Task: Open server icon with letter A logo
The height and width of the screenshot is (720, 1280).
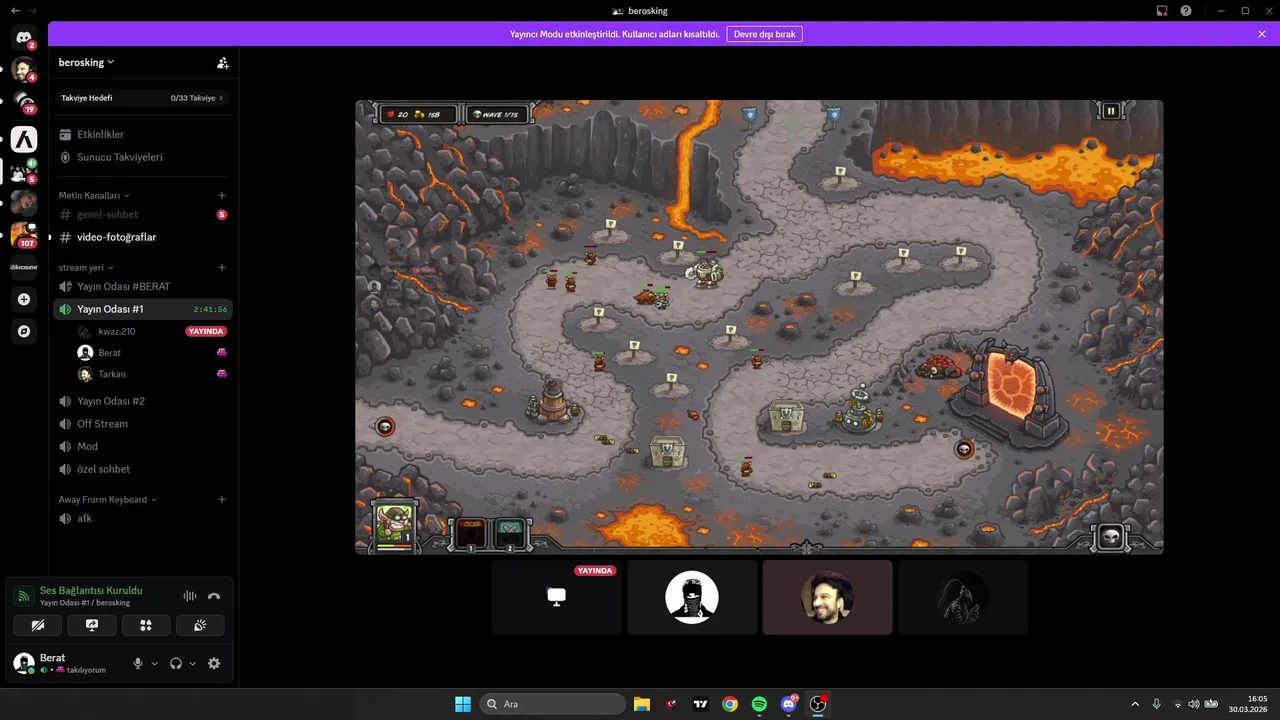Action: click(24, 139)
